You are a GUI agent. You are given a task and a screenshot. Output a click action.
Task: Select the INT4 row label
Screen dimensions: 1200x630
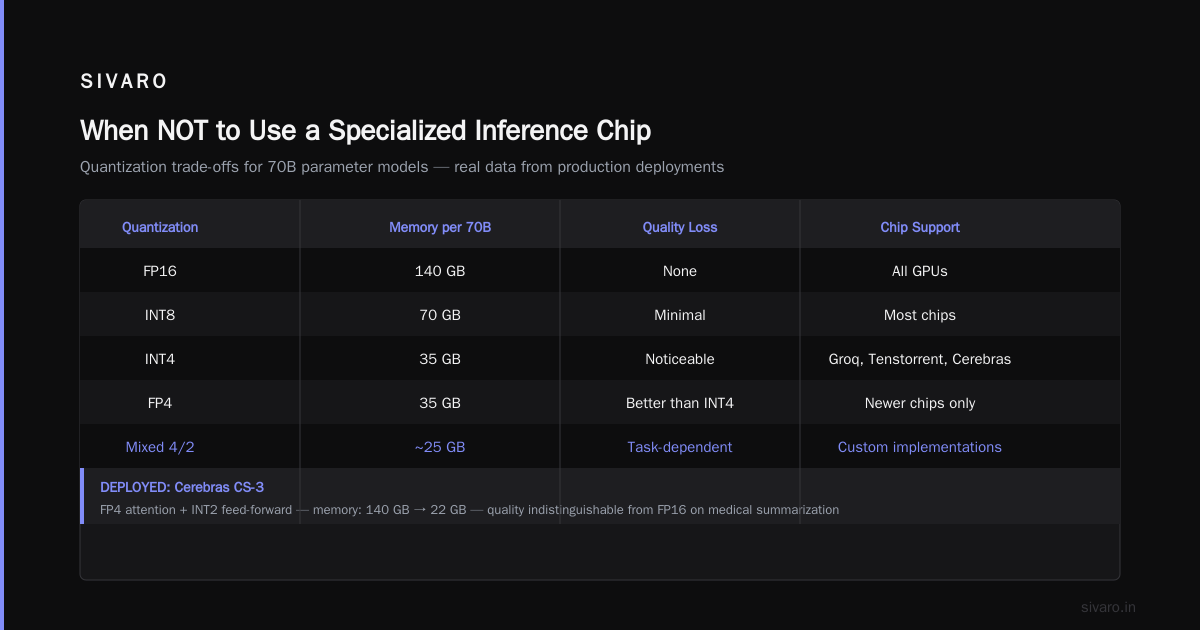click(x=160, y=359)
